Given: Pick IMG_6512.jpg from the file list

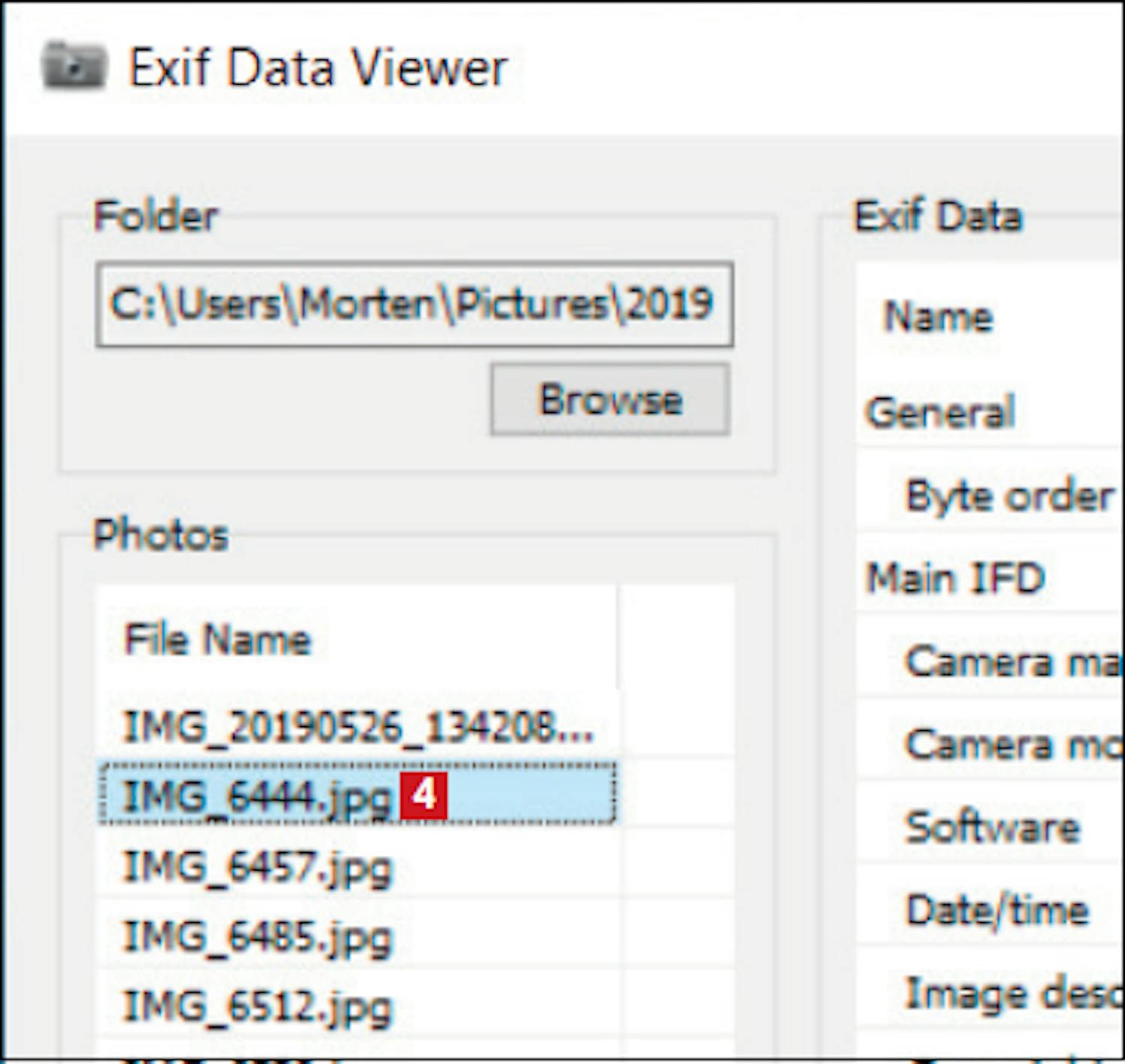Looking at the screenshot, I should coord(256,1006).
